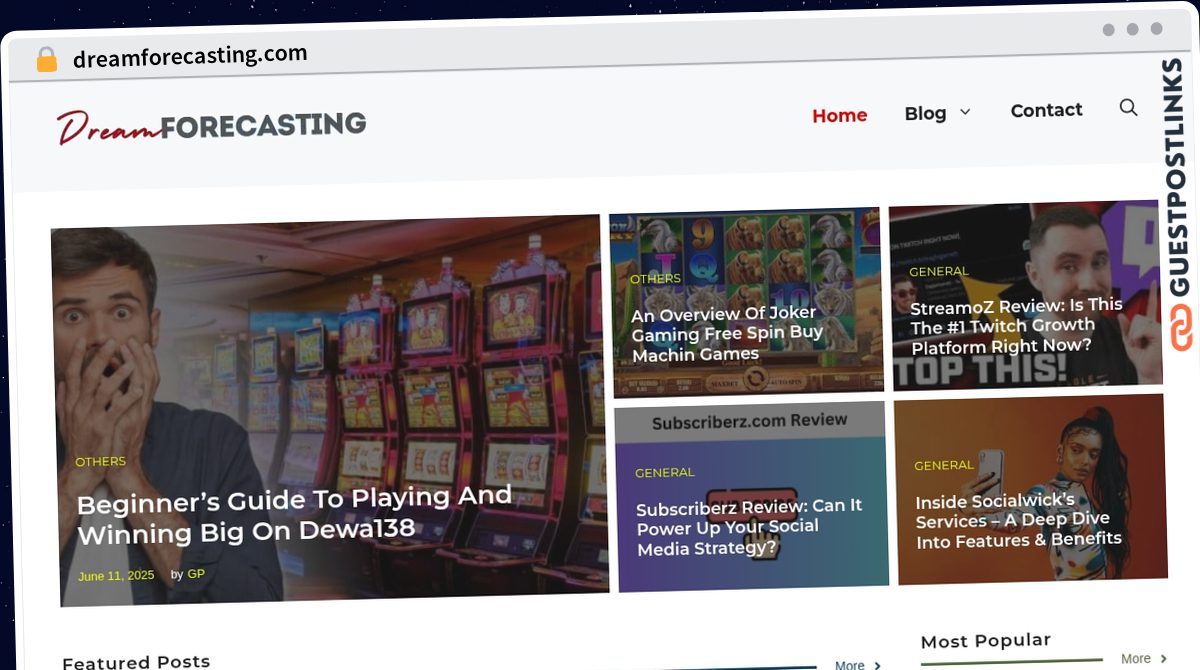Open the search magnifier icon
Screen dimensions: 1200x670
[x=1128, y=108]
